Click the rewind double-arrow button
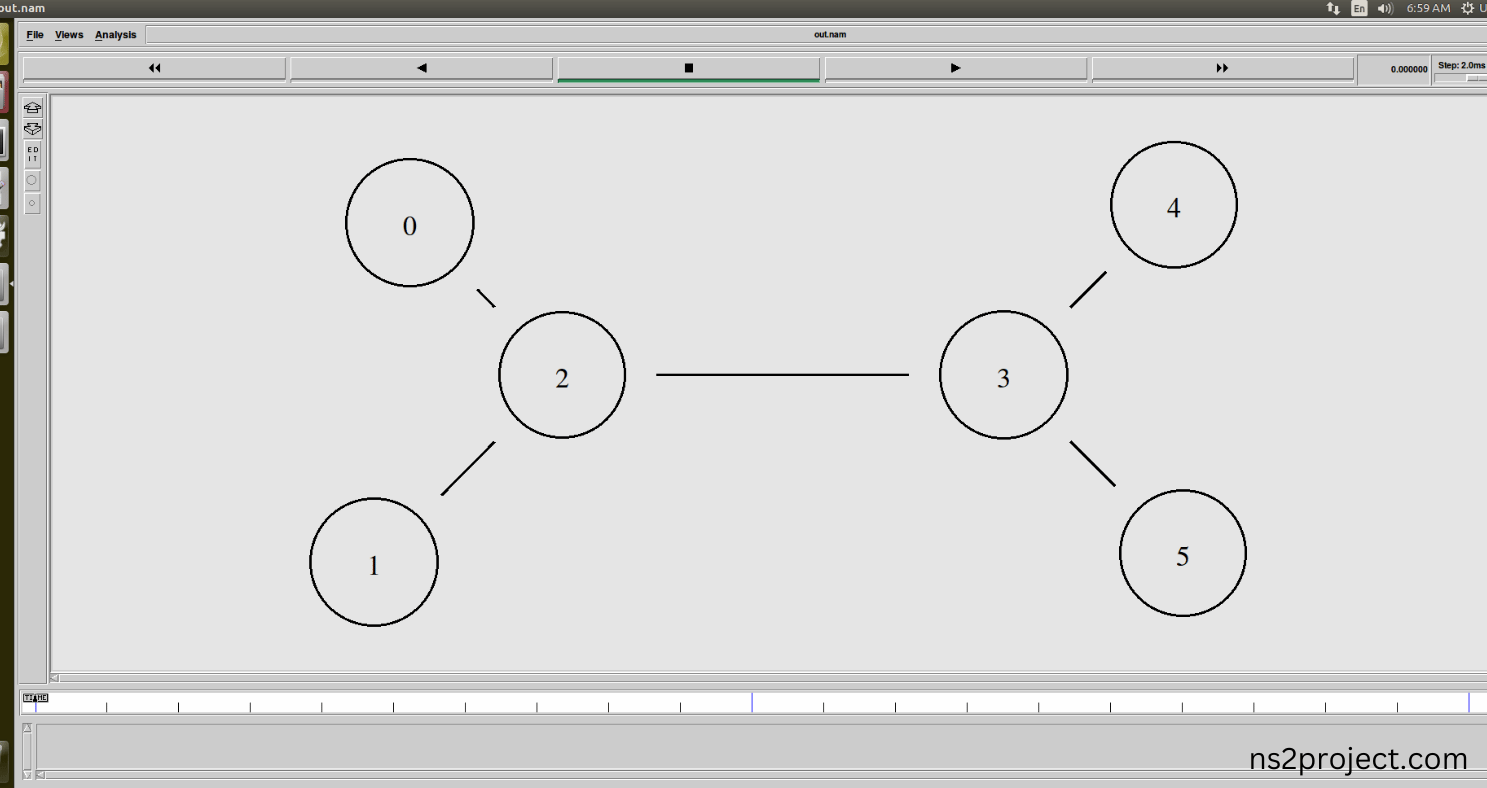Screen dimensions: 1487x788 coord(154,68)
